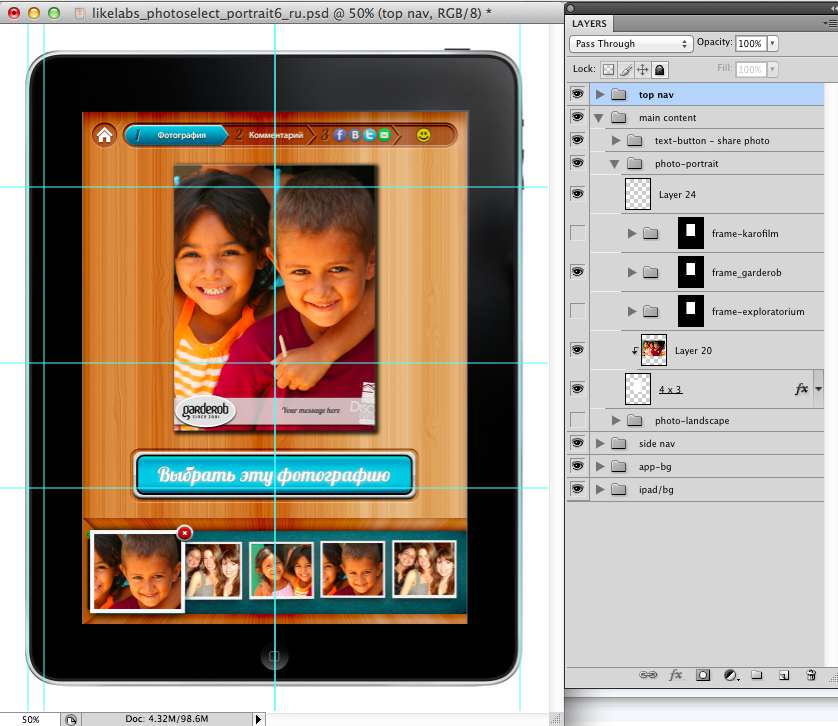The height and width of the screenshot is (726, 838).
Task: Collapse the main content layer group
Action: (x=600, y=118)
